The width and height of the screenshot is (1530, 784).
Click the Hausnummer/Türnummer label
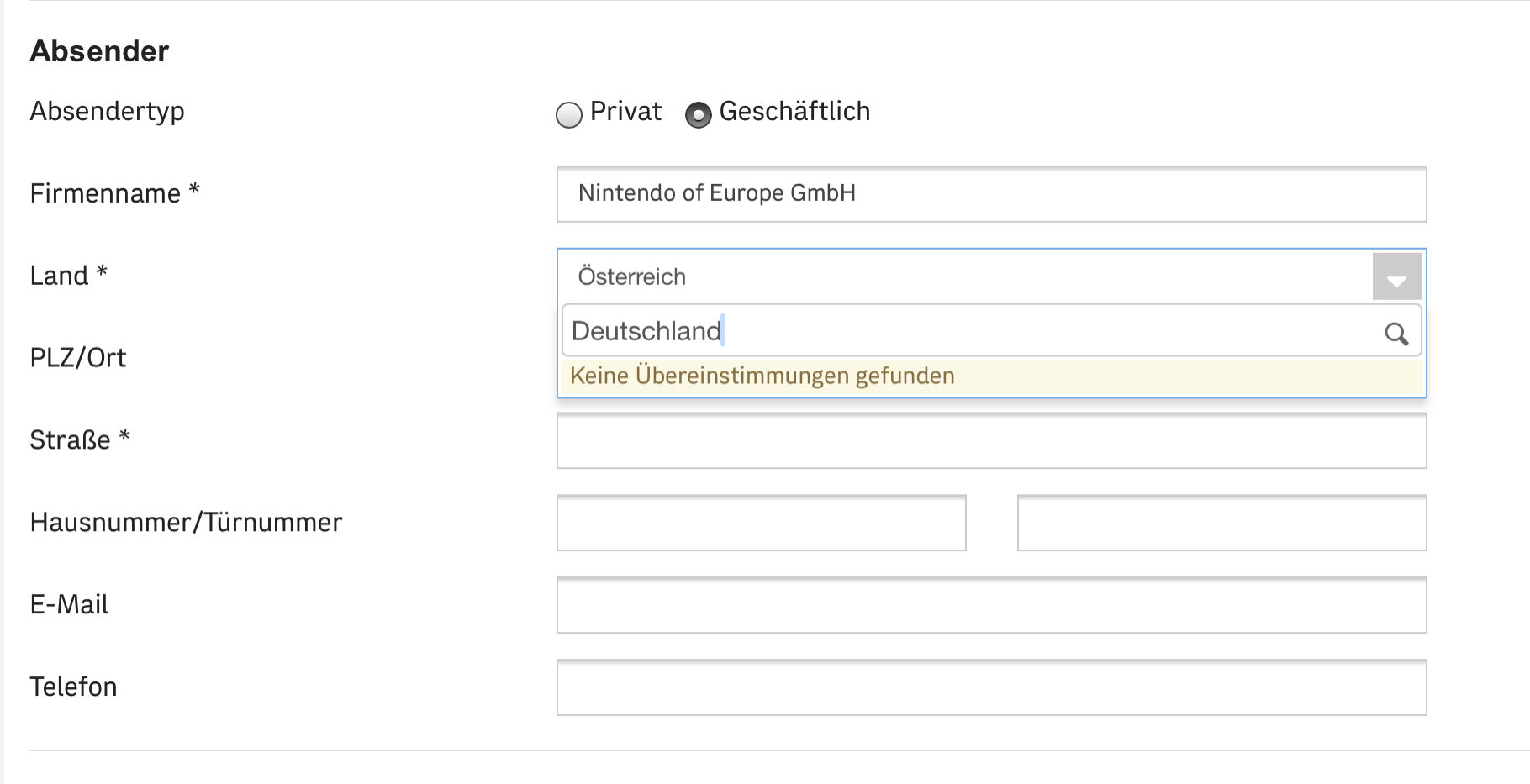tap(187, 523)
